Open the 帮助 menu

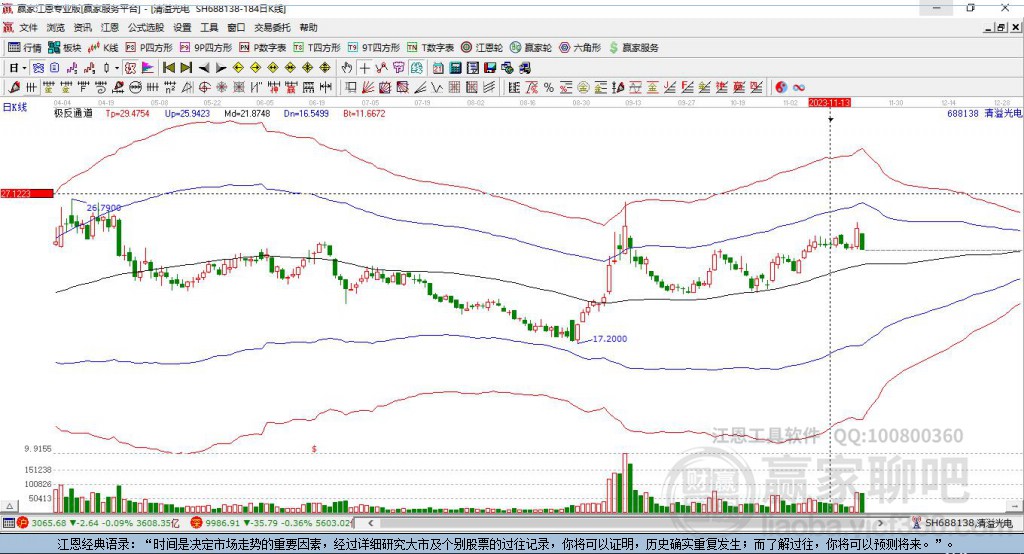308,27
